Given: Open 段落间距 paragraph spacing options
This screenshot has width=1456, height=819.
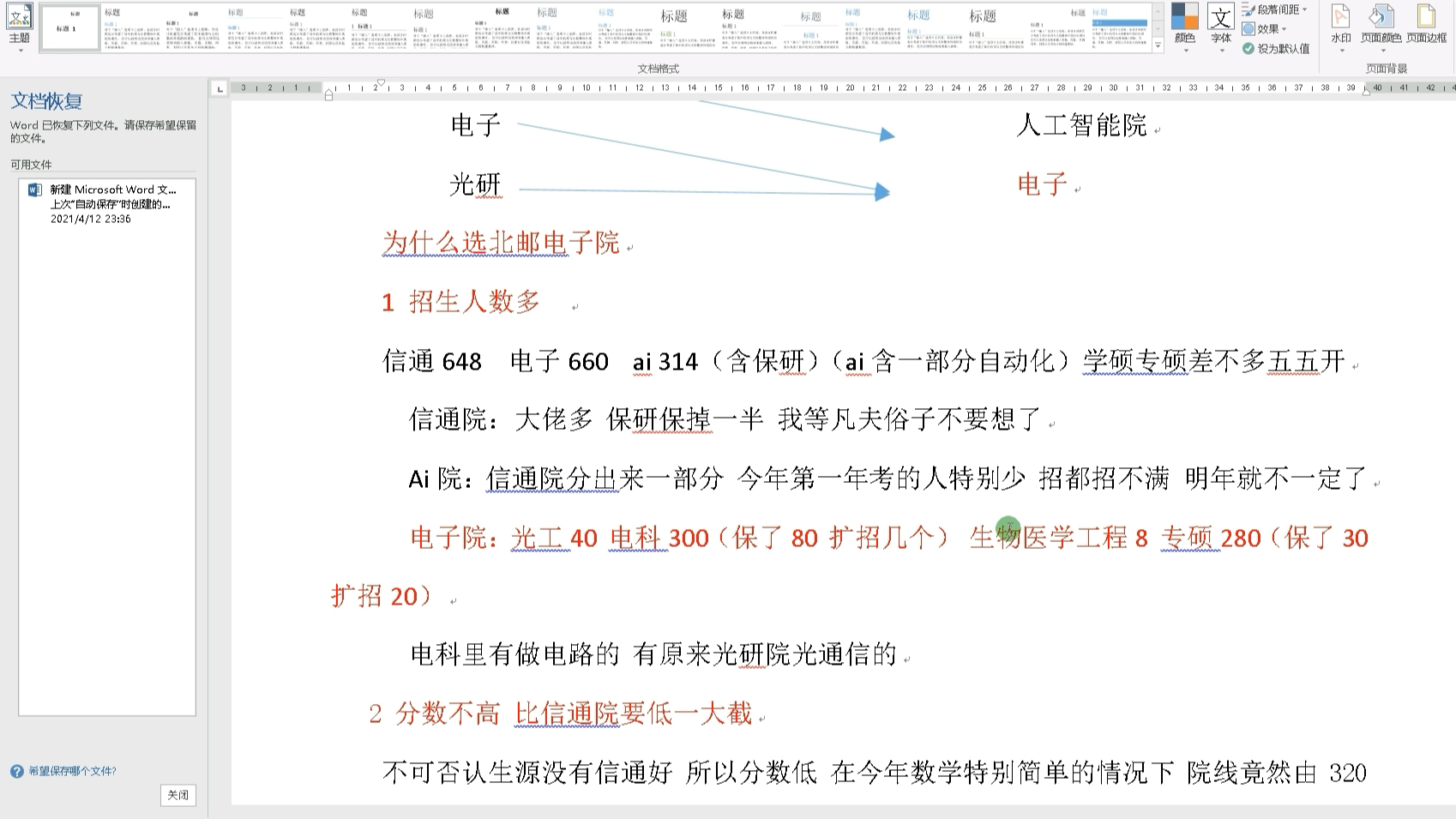Looking at the screenshot, I should click(x=1275, y=9).
